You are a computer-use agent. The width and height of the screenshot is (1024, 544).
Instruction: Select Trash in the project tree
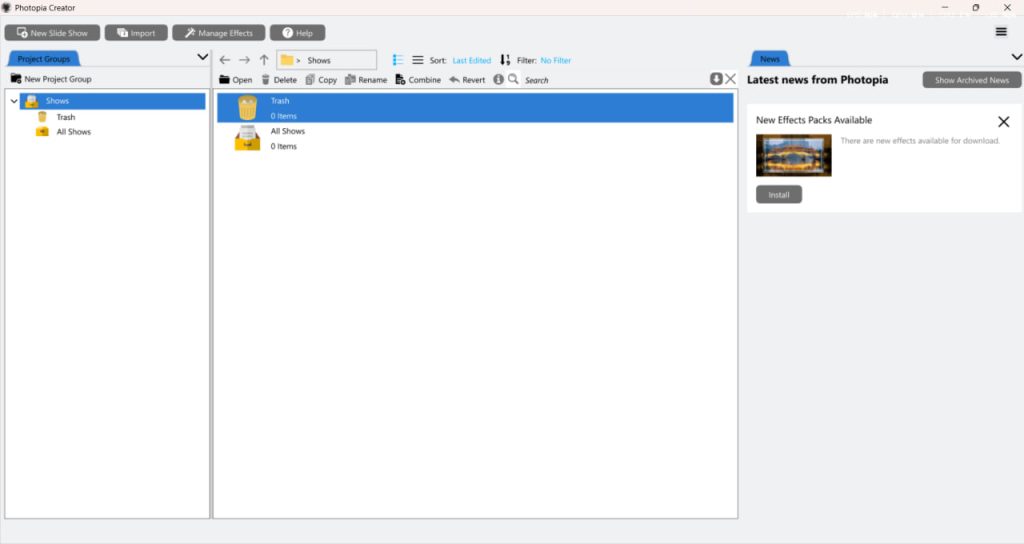[65, 117]
